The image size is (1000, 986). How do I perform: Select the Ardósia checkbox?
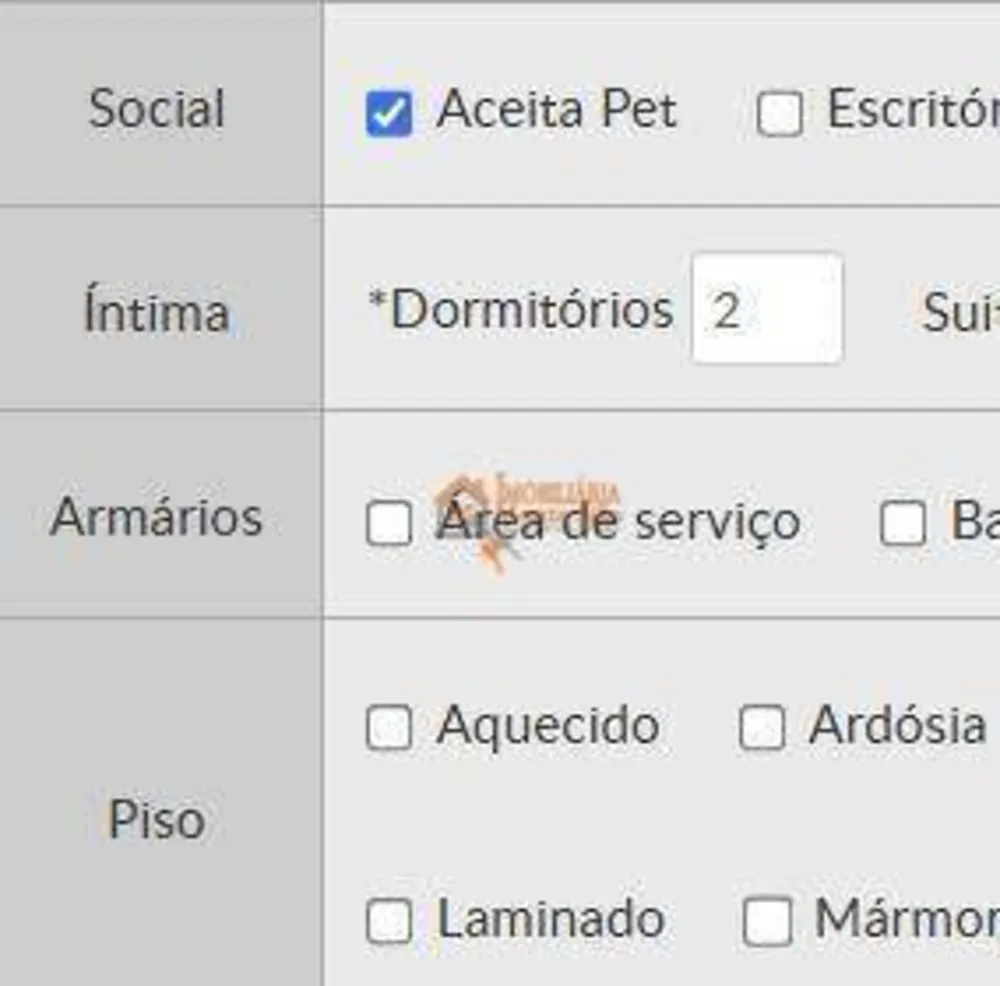point(761,727)
